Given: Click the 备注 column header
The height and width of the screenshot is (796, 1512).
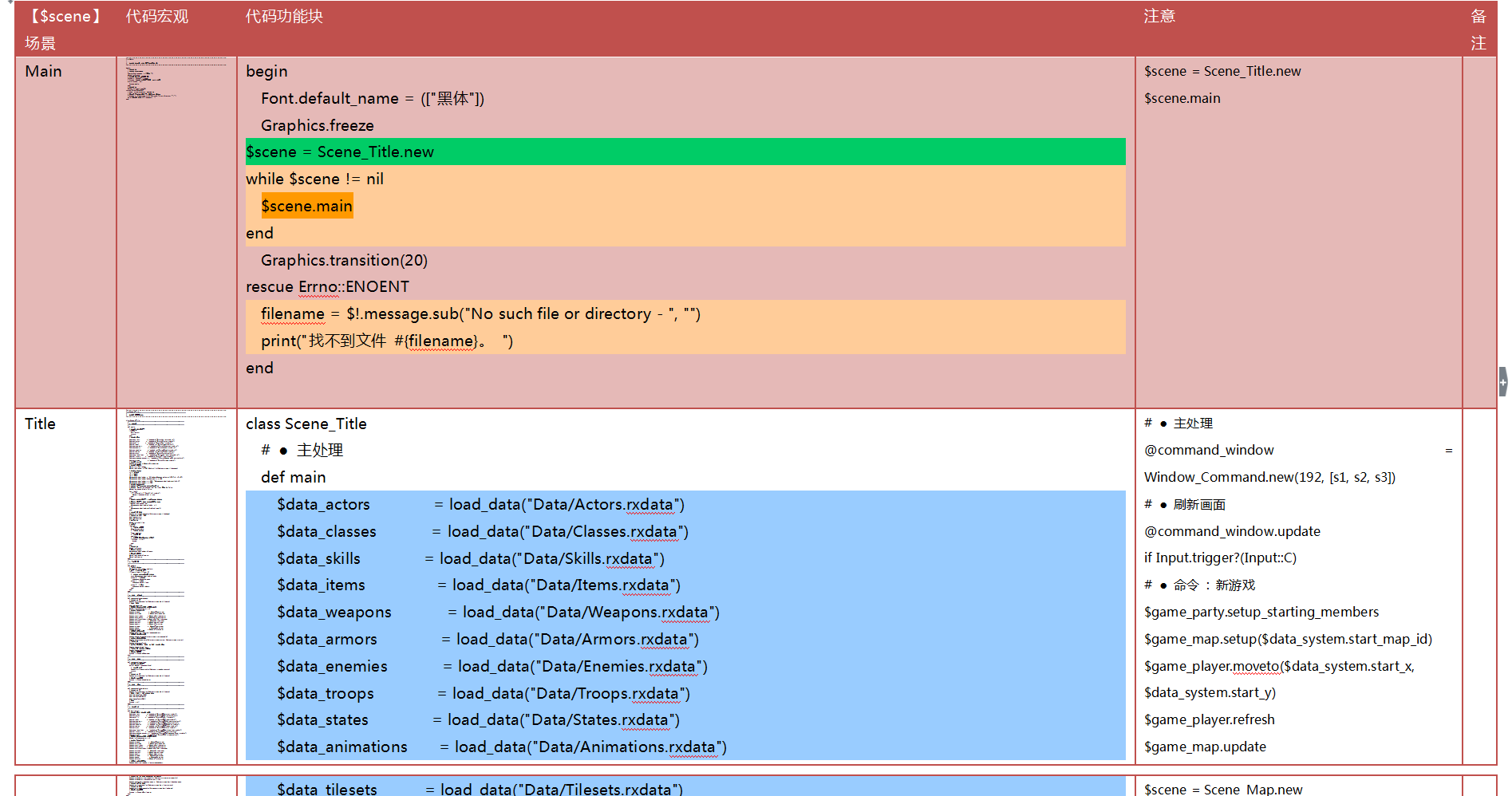Looking at the screenshot, I should 1478,30.
